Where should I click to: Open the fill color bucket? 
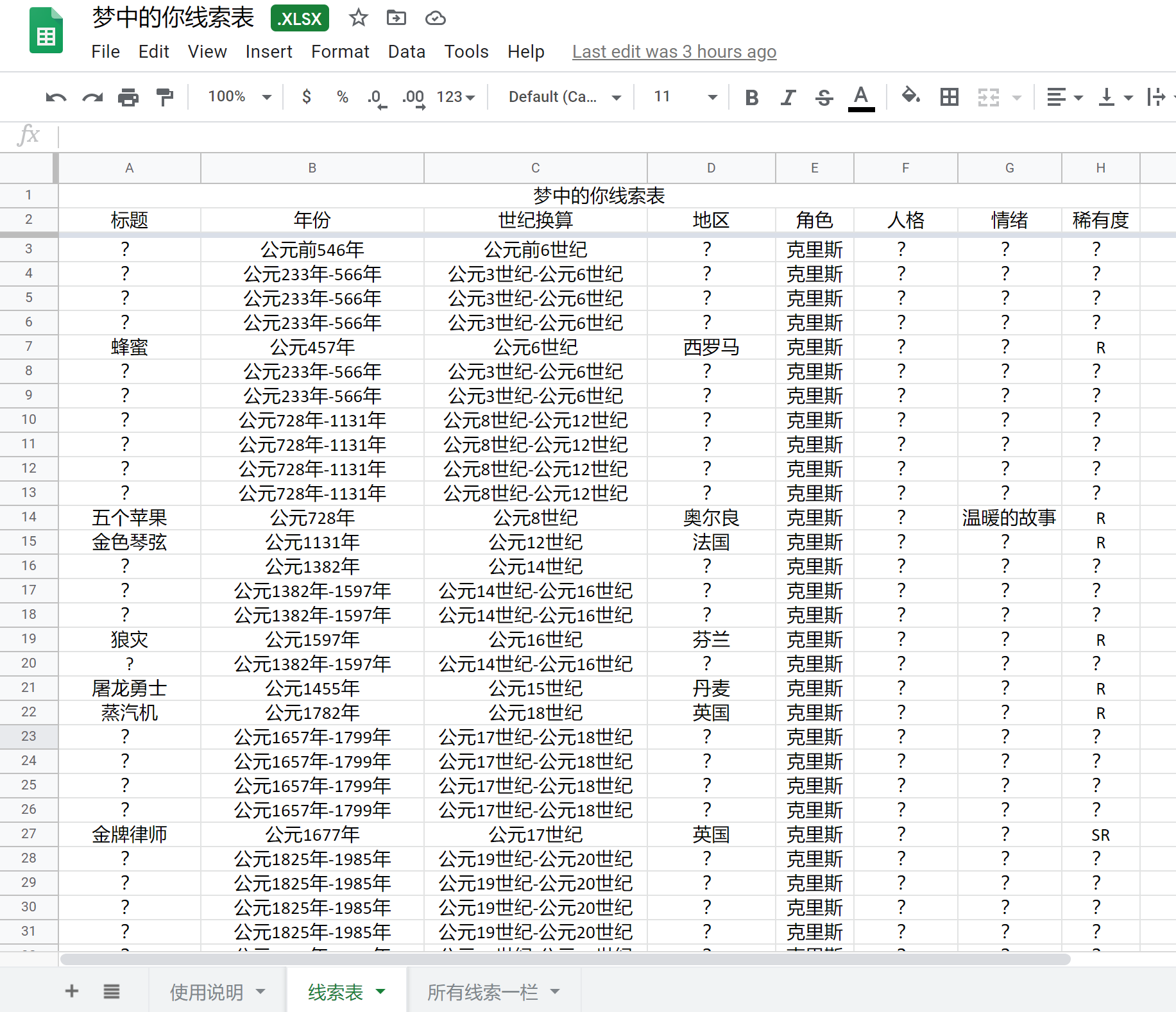point(911,96)
